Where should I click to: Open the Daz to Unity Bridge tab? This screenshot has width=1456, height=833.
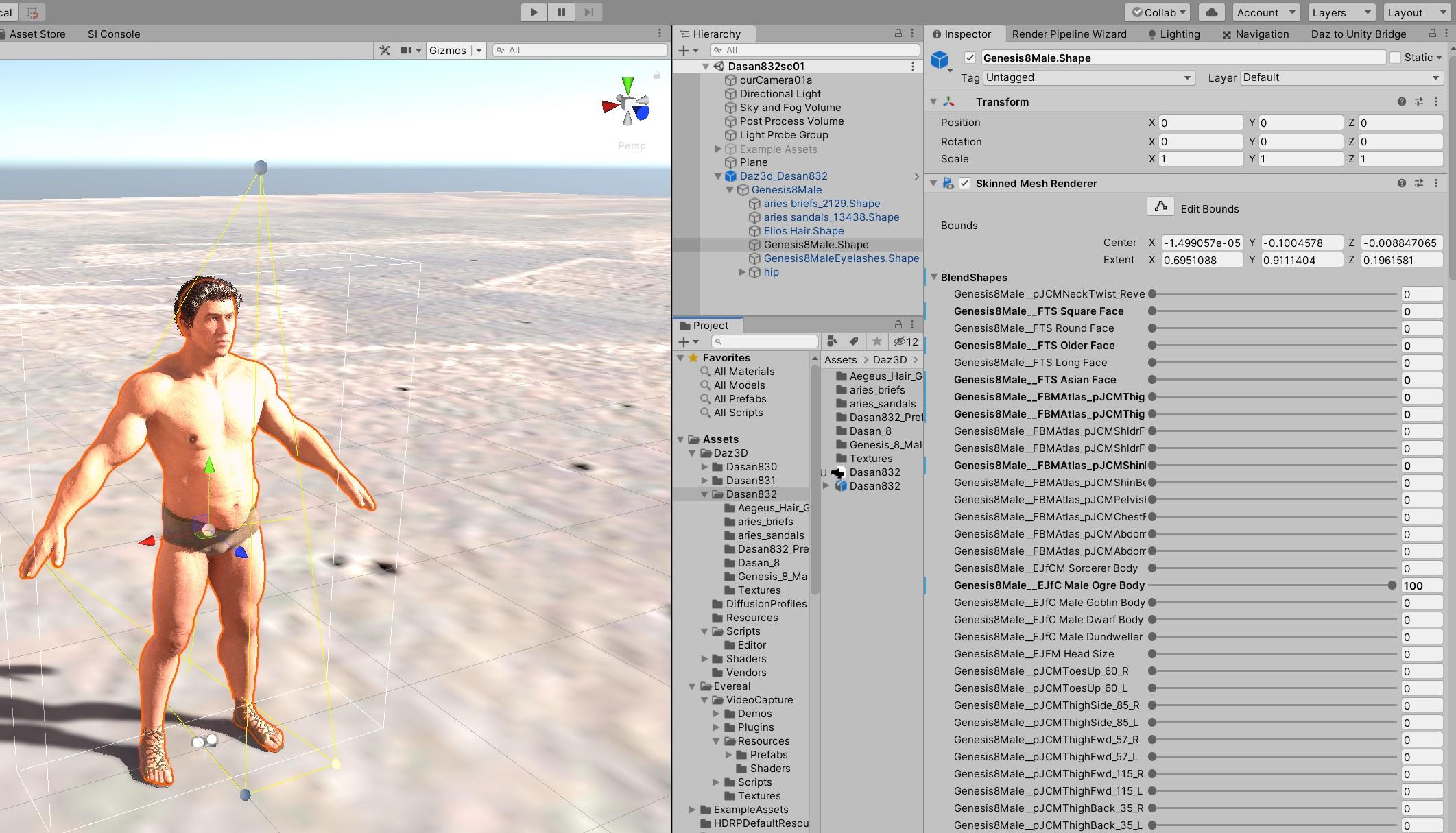pos(1358,34)
